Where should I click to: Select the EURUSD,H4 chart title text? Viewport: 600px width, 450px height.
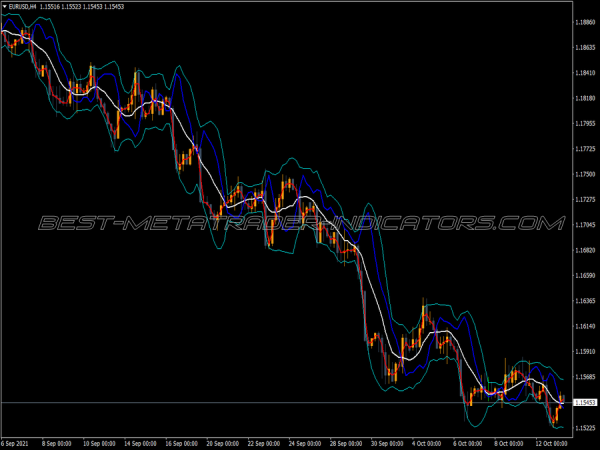click(x=23, y=7)
